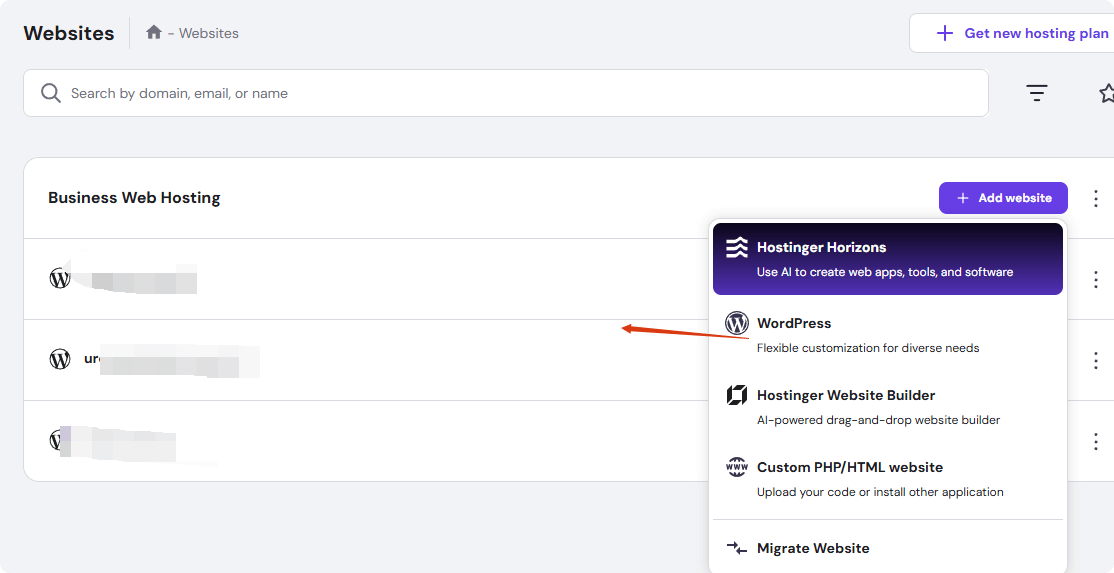Click Get new hosting plan button
Screen dimensions: 1114x573
click(1022, 33)
